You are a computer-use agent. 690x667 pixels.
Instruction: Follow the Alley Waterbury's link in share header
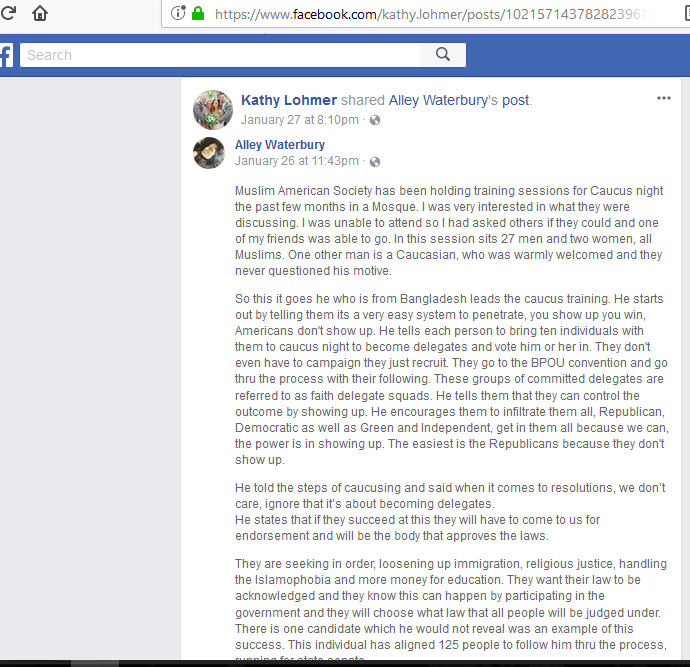(x=444, y=100)
